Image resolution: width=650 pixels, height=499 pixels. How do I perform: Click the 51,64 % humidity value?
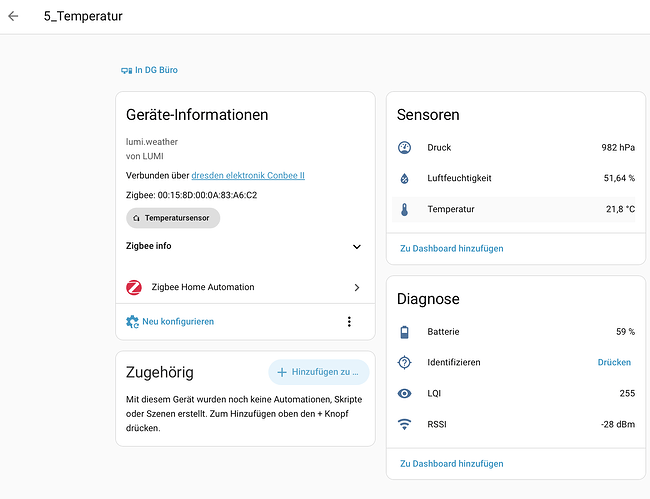[x=619, y=178]
